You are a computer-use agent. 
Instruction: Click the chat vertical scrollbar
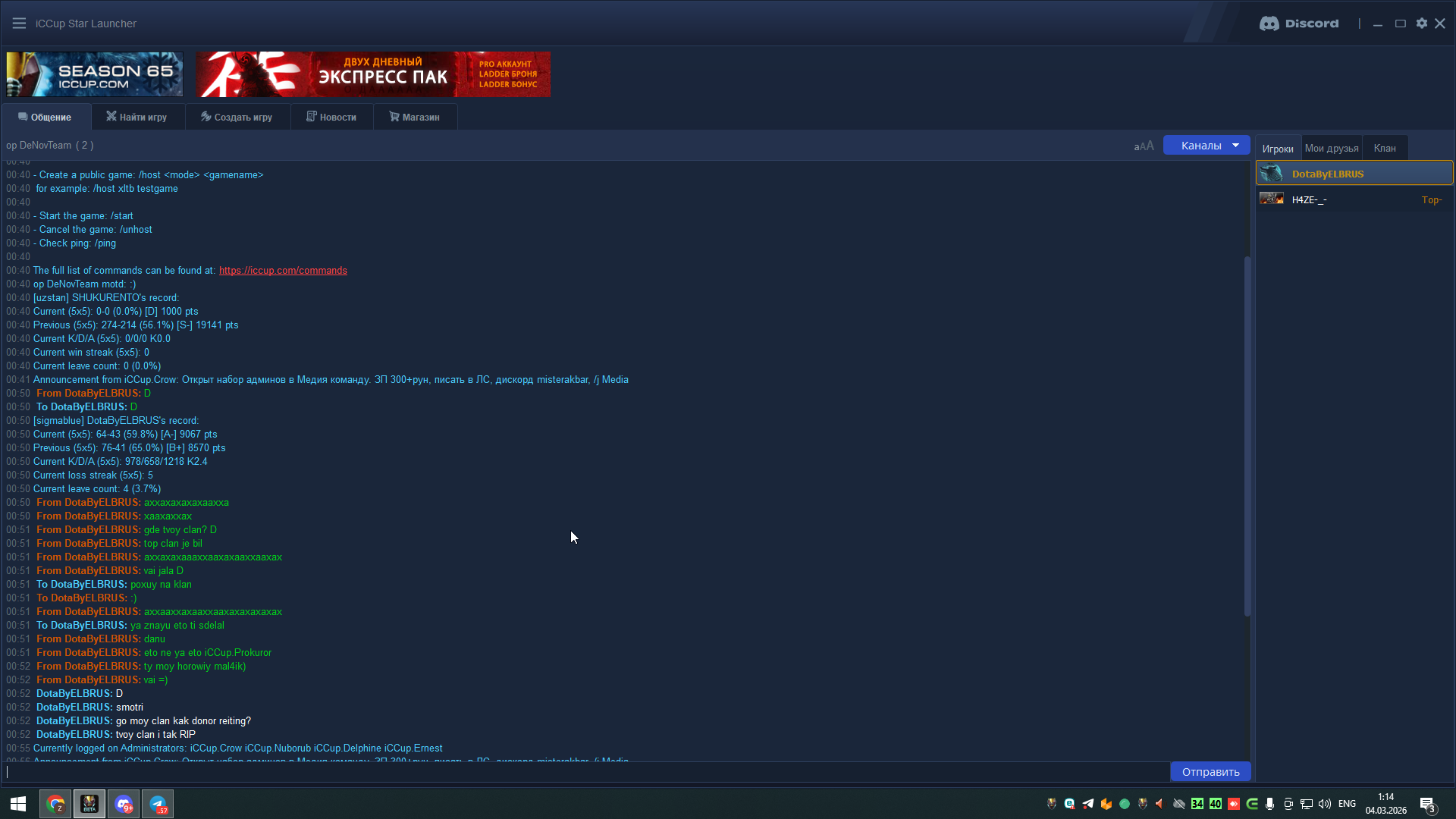pyautogui.click(x=1247, y=436)
